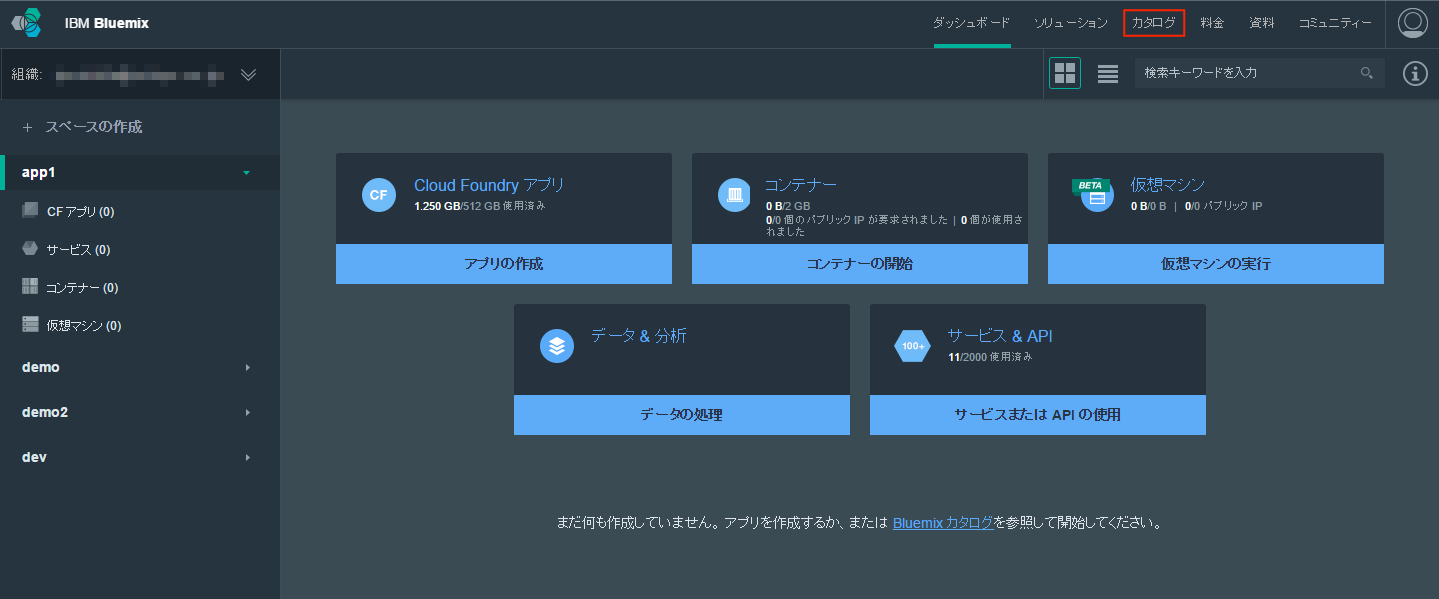Click the 1.250 GB/512 GB usage text
The height and width of the screenshot is (599, 1439).
480,206
